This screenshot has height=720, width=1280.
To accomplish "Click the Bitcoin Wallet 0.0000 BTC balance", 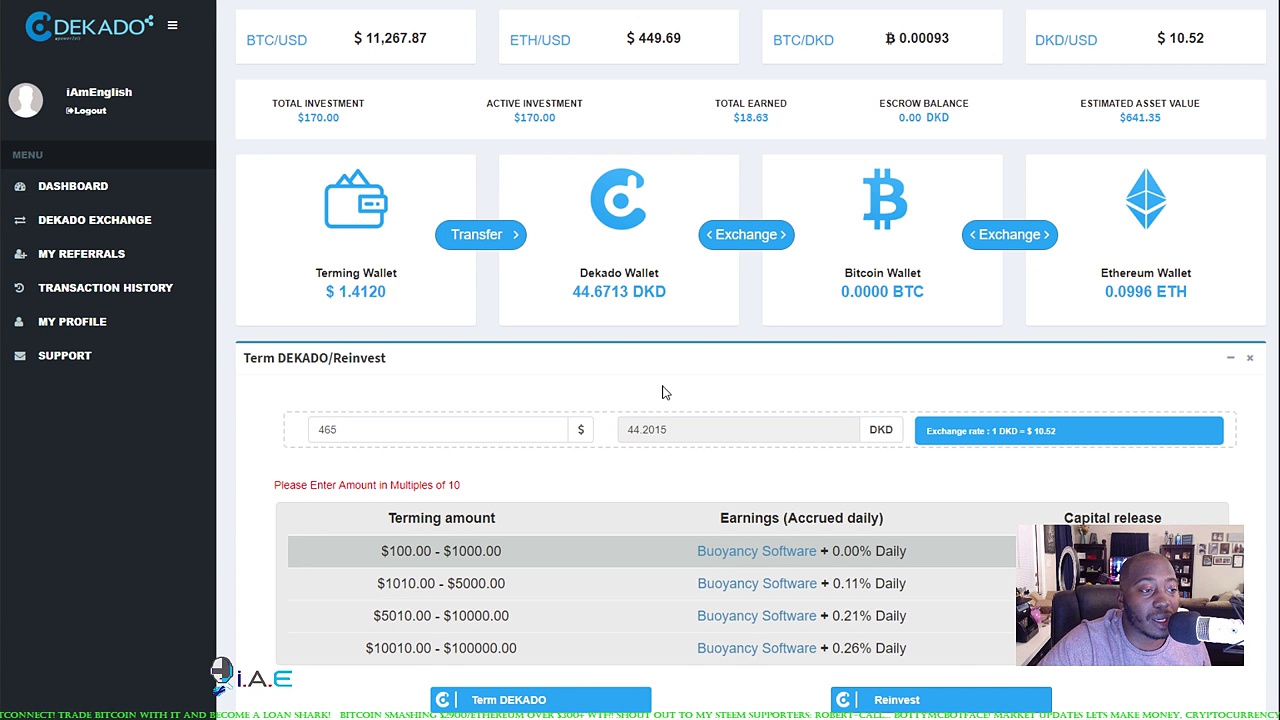I will 882,292.
